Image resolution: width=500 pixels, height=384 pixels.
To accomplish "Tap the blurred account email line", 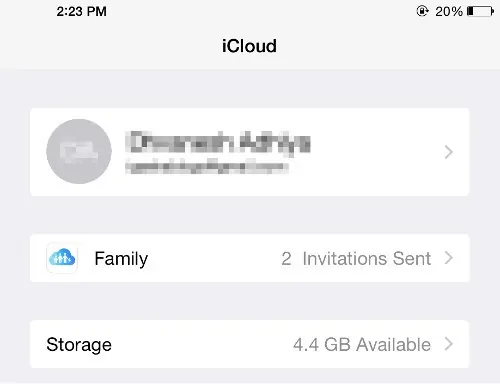I will click(x=207, y=167).
